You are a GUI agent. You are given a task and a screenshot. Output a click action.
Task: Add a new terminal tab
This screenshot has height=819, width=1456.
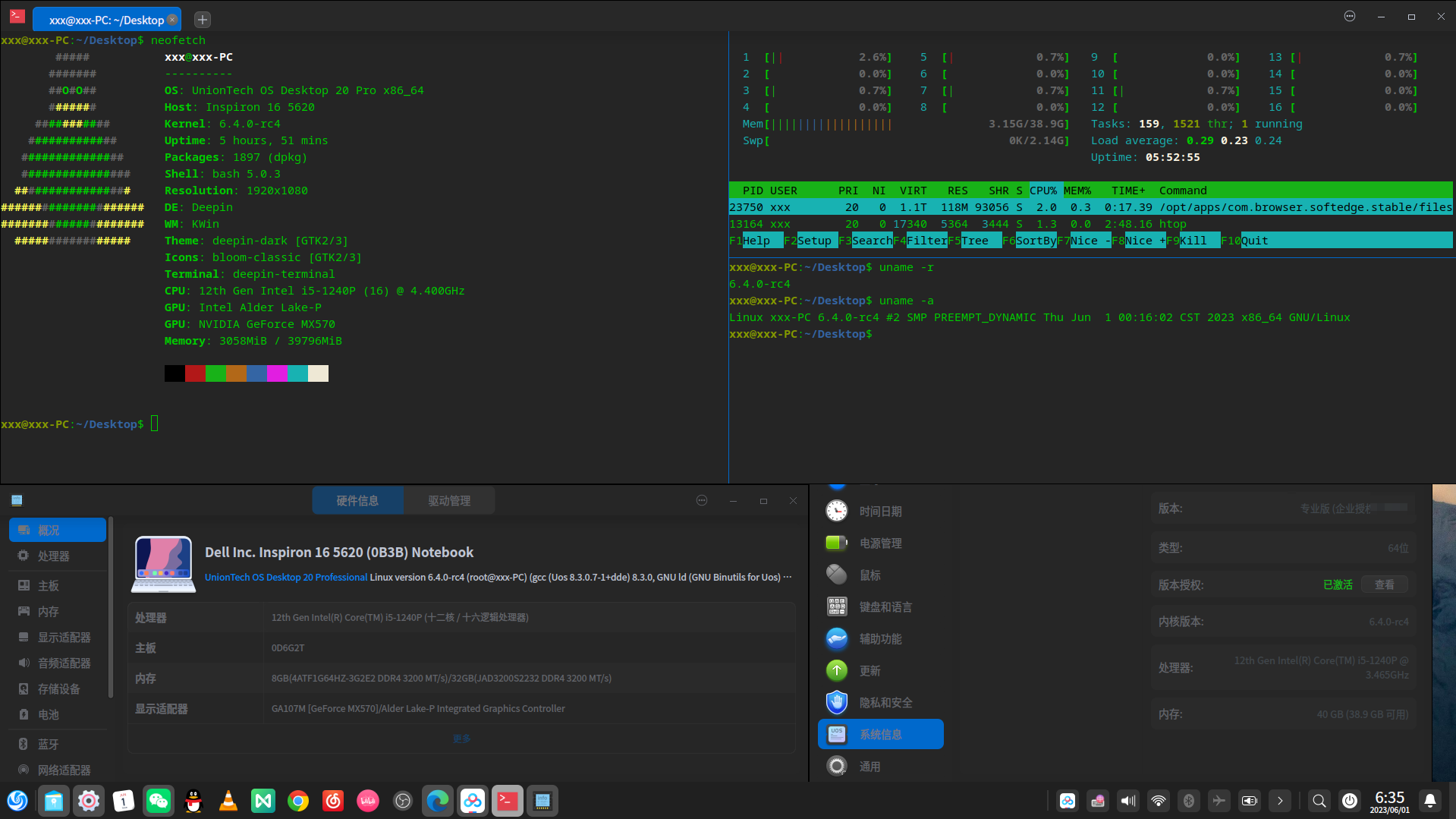point(203,20)
